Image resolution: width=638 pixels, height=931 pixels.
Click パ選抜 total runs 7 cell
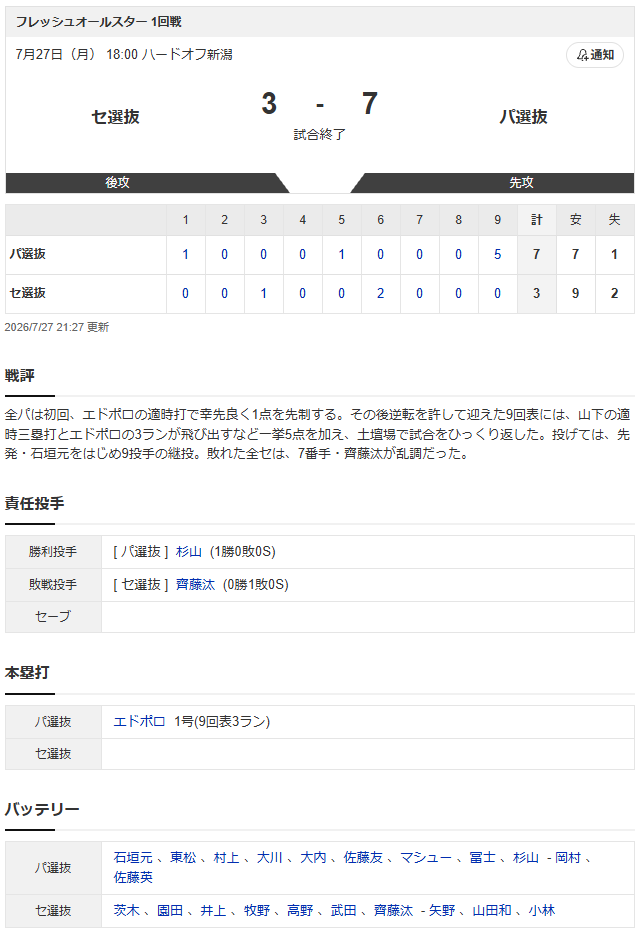click(537, 255)
